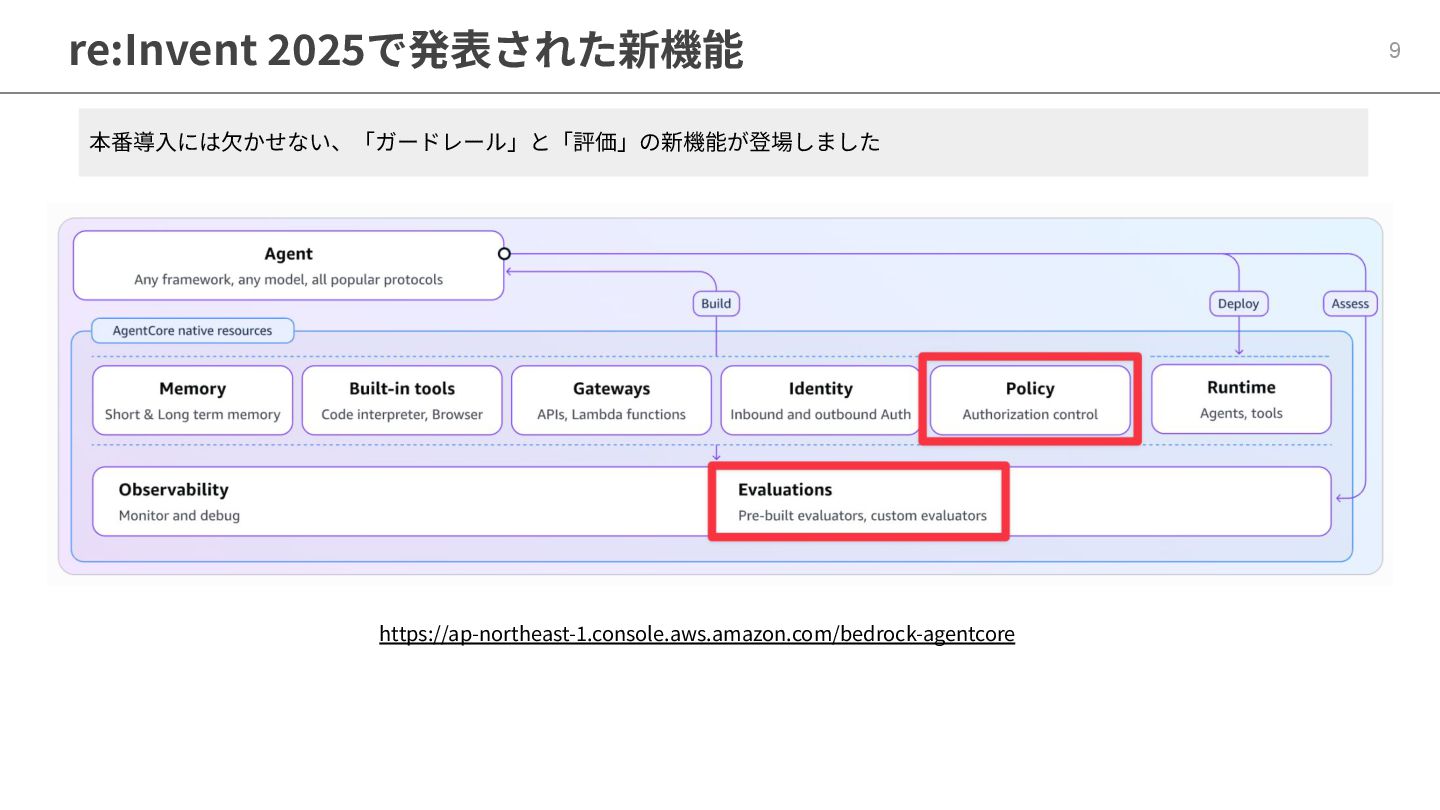The width and height of the screenshot is (1440, 810).
Task: Click the Assess label
Action: pyautogui.click(x=1350, y=303)
